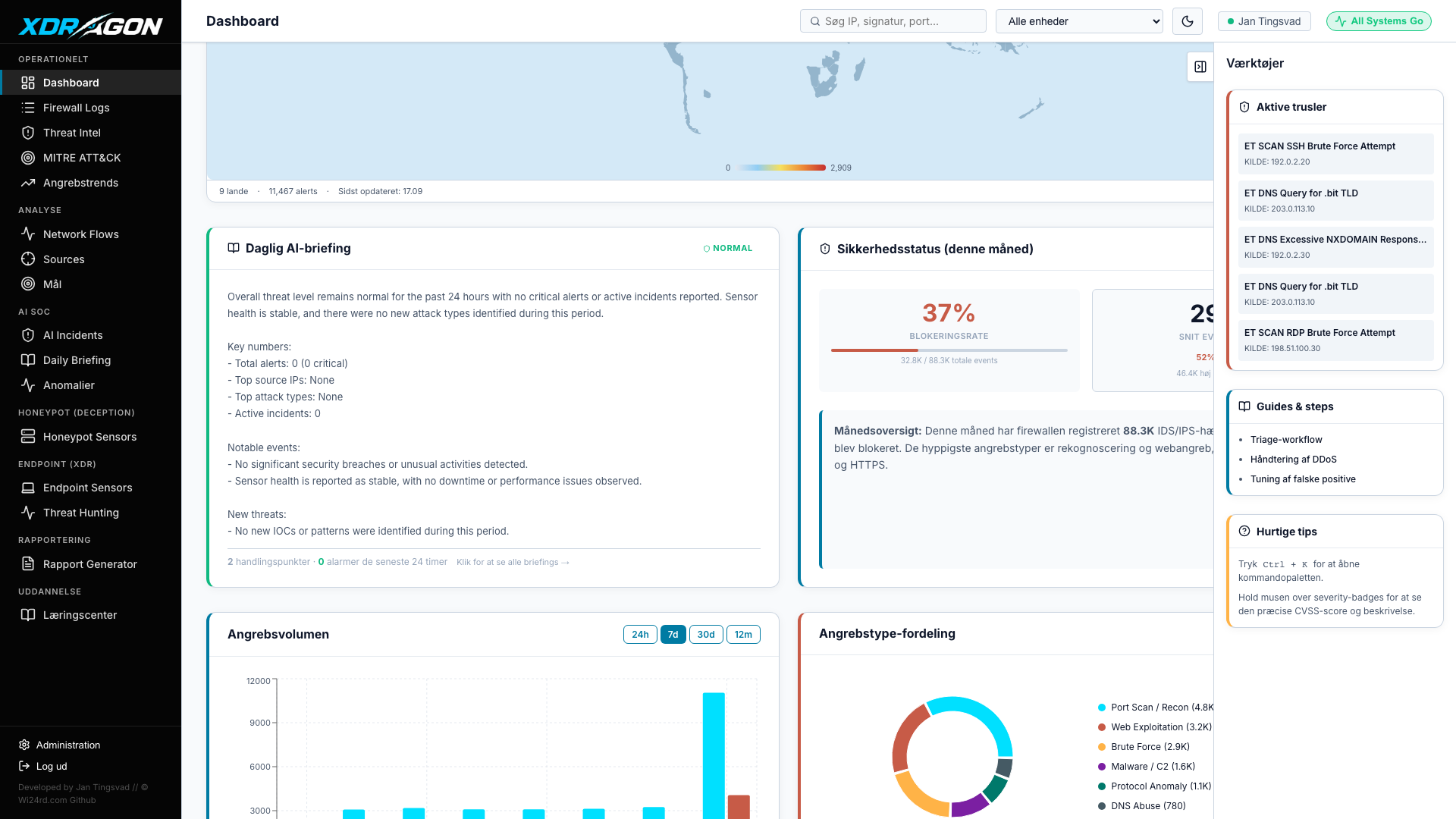This screenshot has height=819, width=1456.
Task: Open Threat Intel in sidebar
Action: pyautogui.click(x=91, y=133)
